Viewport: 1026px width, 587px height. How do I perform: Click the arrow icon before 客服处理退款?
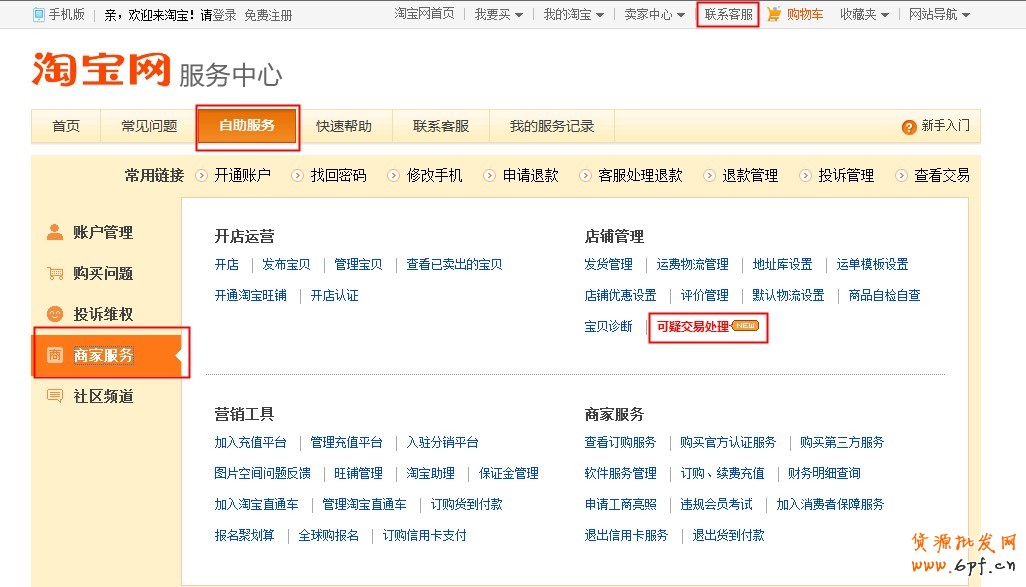coord(586,175)
